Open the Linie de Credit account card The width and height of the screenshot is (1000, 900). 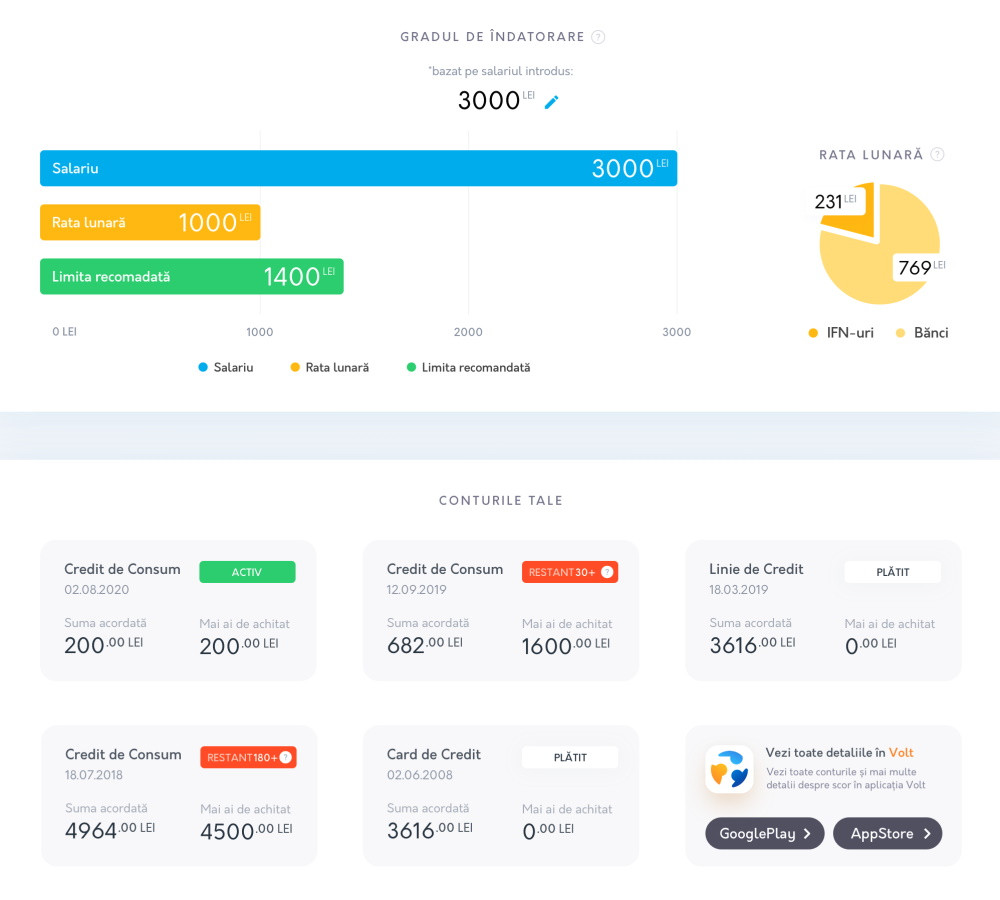823,610
